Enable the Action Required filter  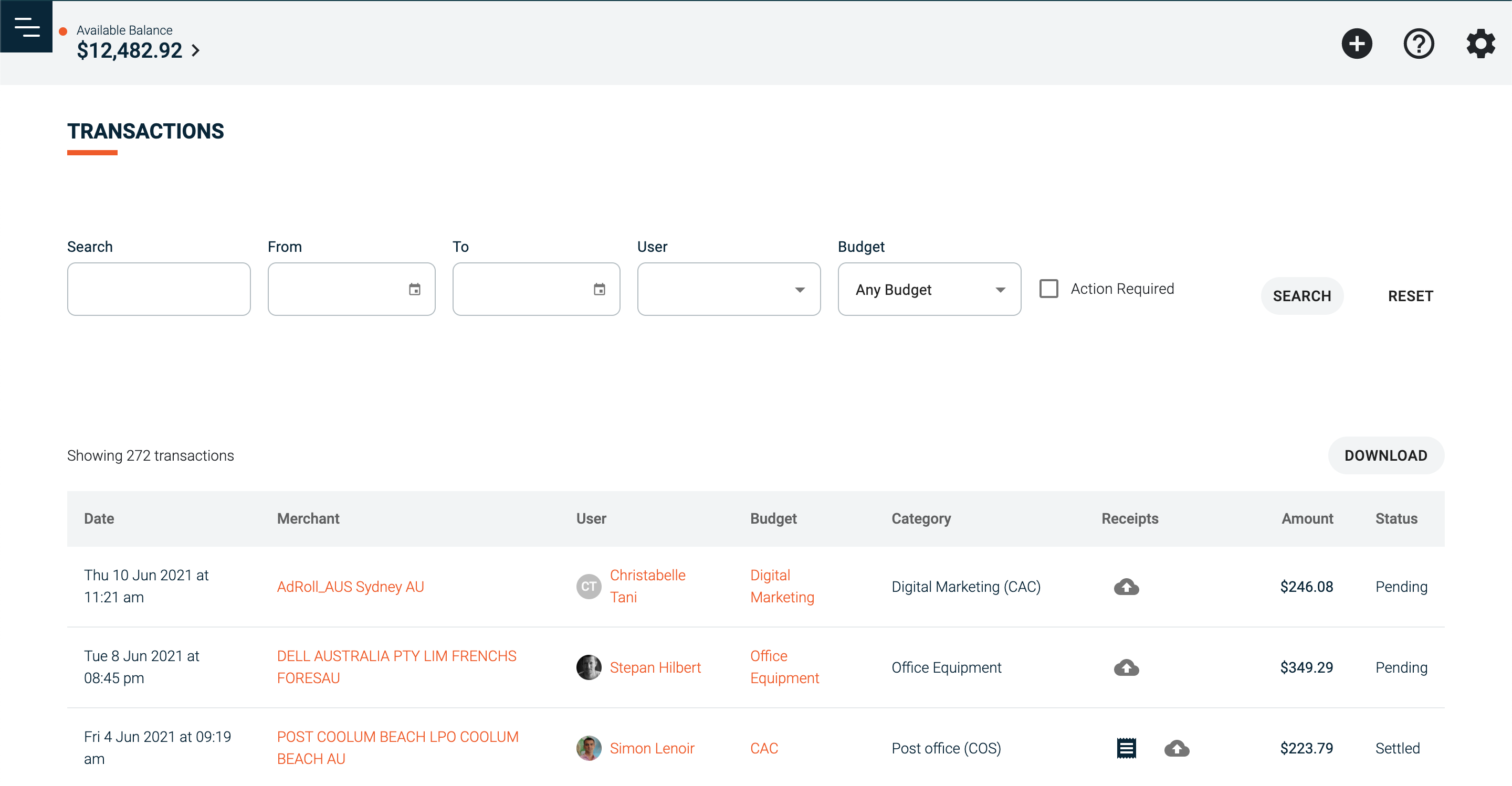[x=1049, y=288]
